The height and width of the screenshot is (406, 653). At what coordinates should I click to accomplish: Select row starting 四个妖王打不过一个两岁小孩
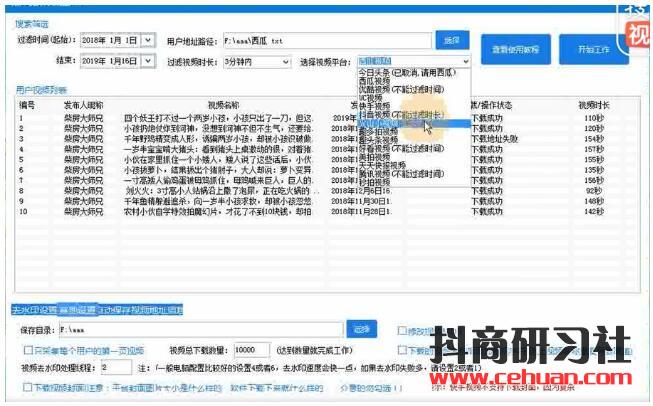click(326, 118)
